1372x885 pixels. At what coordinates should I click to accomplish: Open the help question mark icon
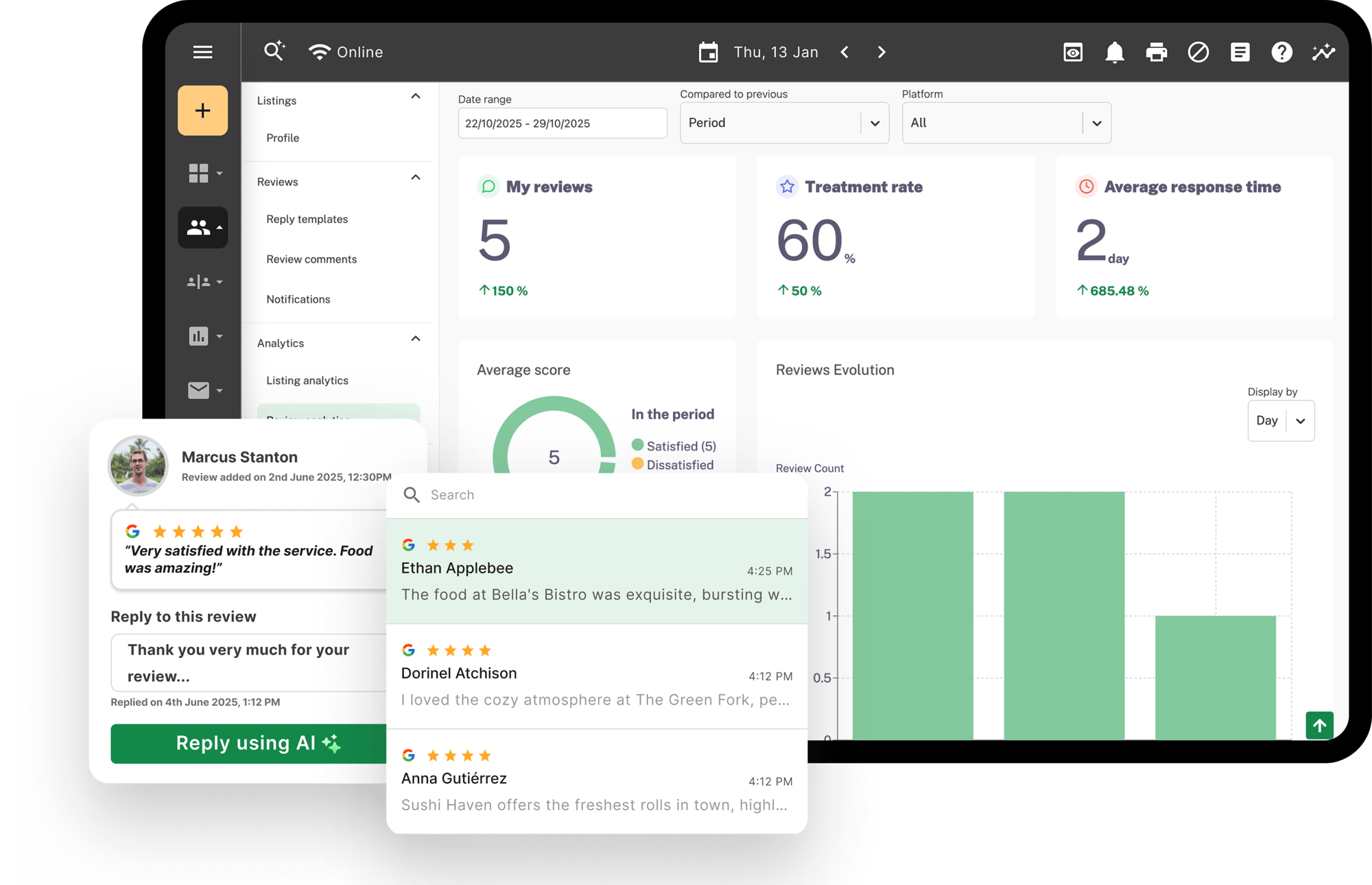click(1282, 52)
